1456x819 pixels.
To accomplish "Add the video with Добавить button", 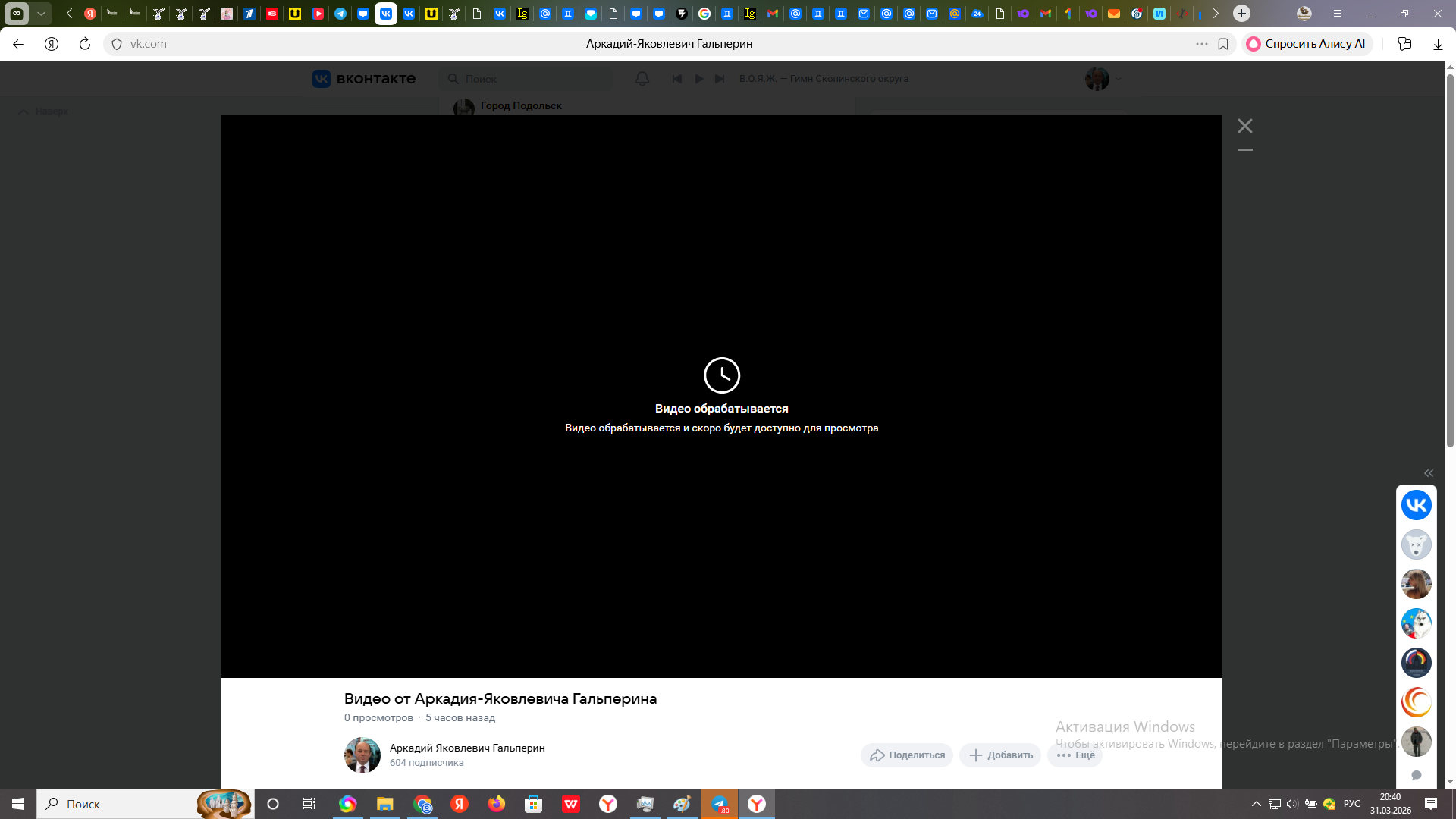I will coord(1000,755).
